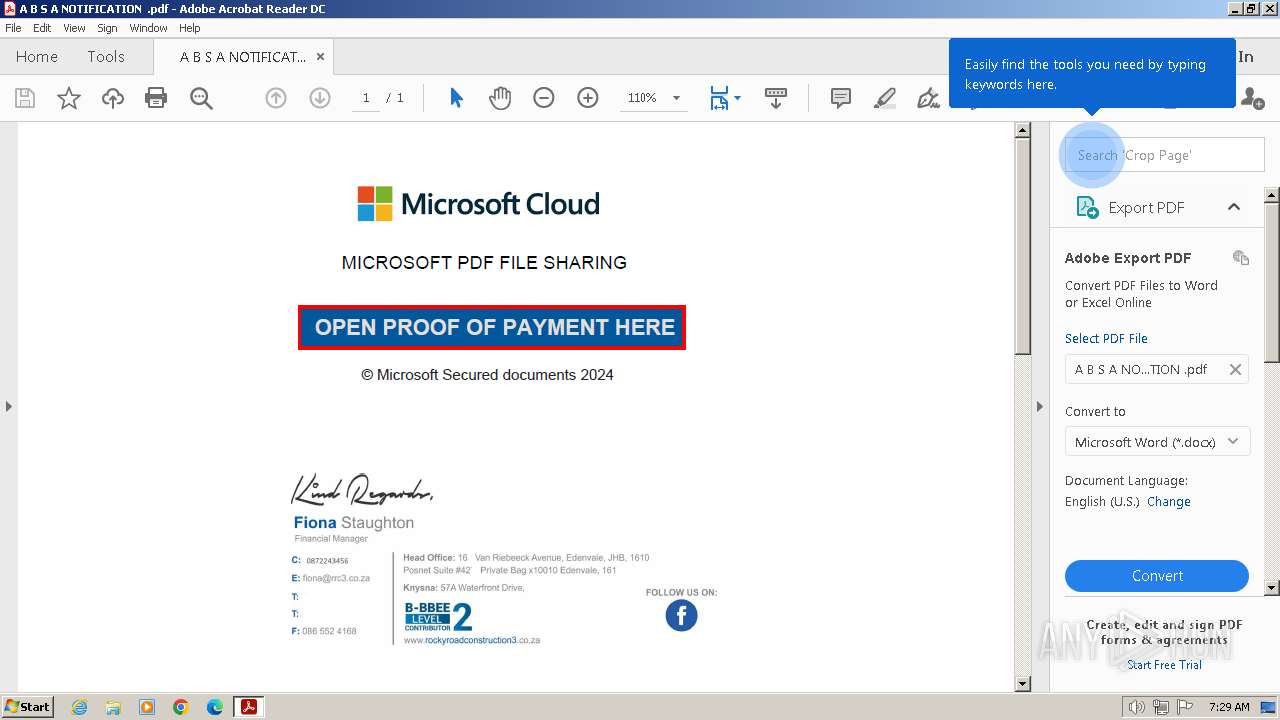Screen dimensions: 1280x720
Task: Open the Edit menu
Action: (42, 28)
